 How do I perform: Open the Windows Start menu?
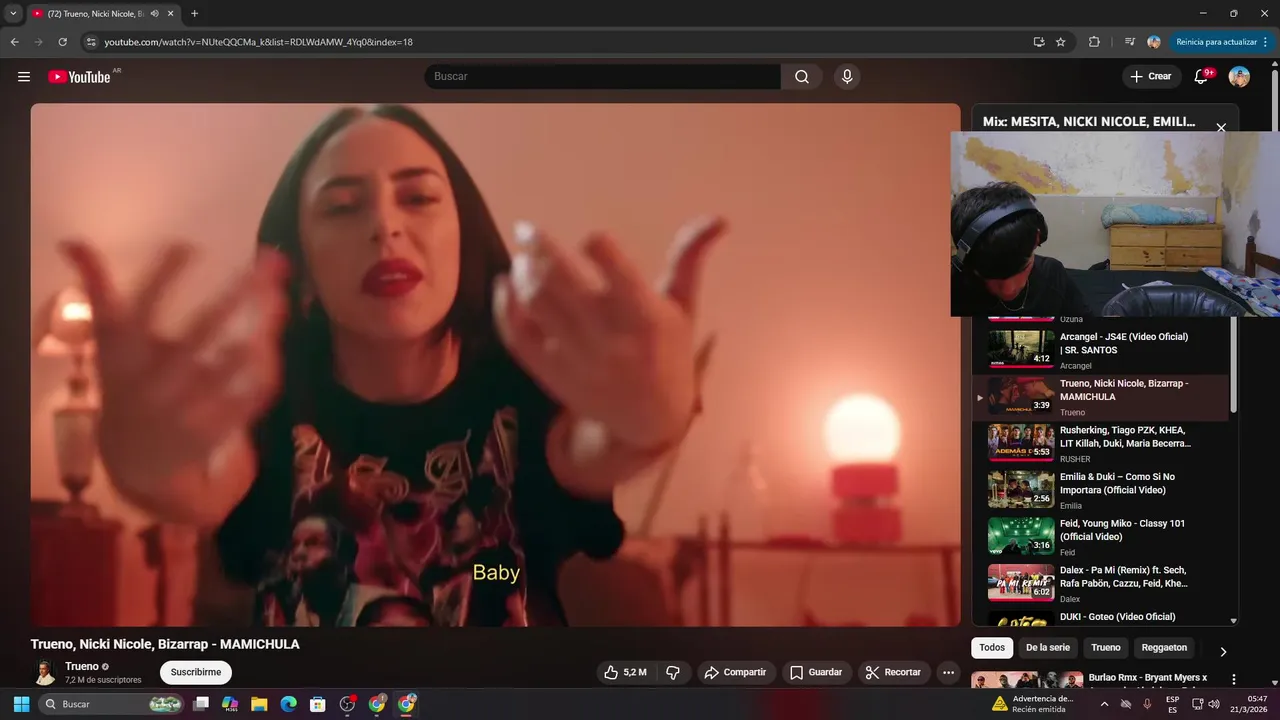[21, 704]
